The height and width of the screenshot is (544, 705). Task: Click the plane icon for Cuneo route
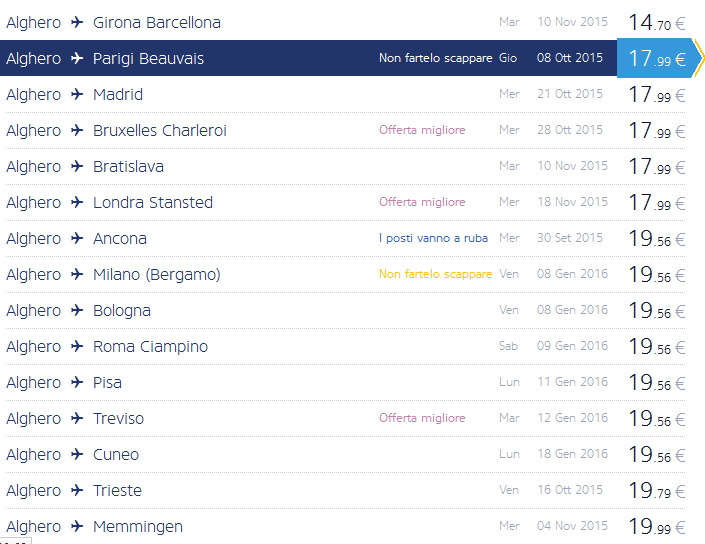[x=77, y=454]
